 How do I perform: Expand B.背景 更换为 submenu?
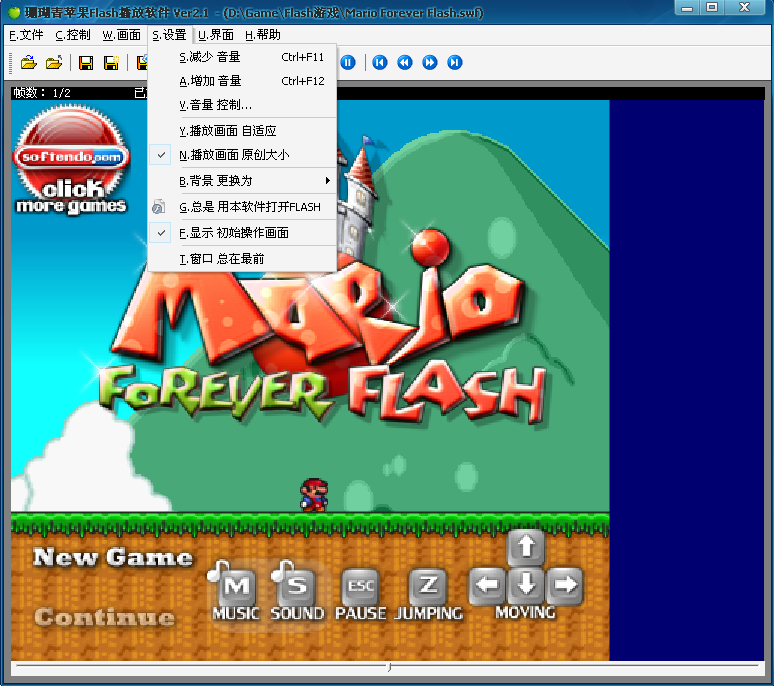click(242, 181)
